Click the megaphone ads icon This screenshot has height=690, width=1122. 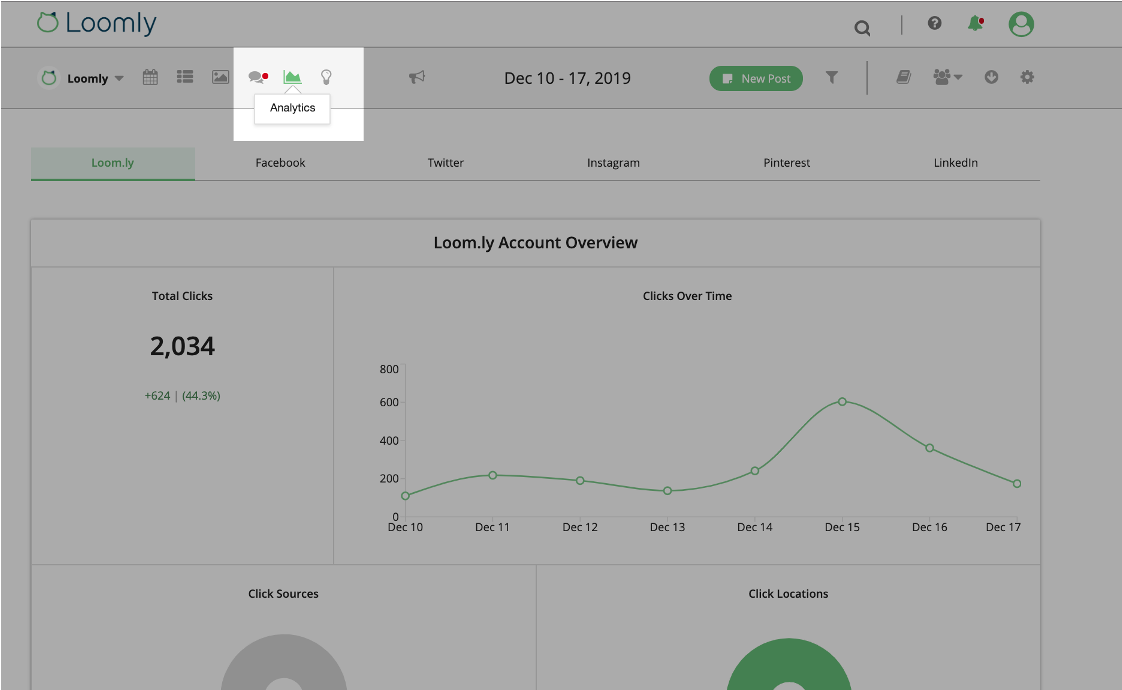tap(416, 77)
